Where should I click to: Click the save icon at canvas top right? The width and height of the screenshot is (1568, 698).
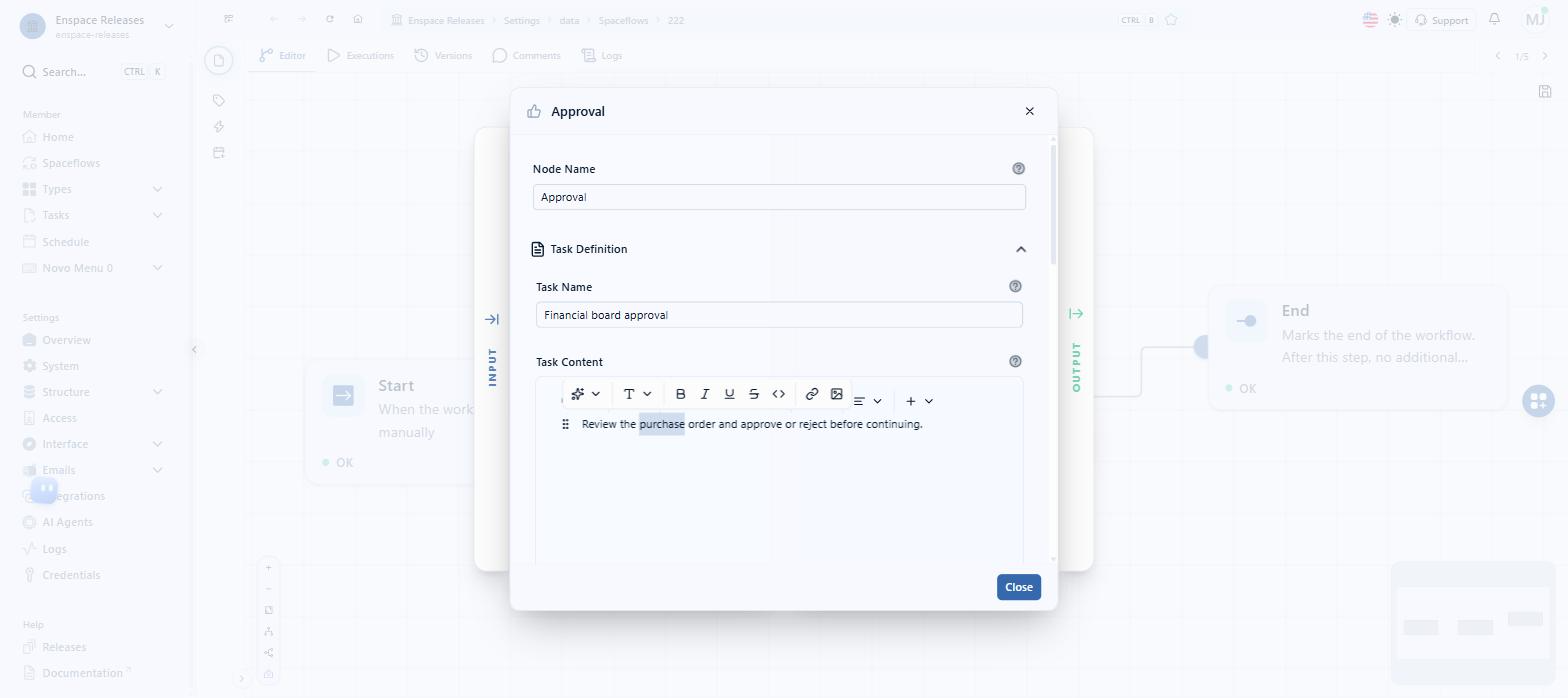click(x=1545, y=91)
